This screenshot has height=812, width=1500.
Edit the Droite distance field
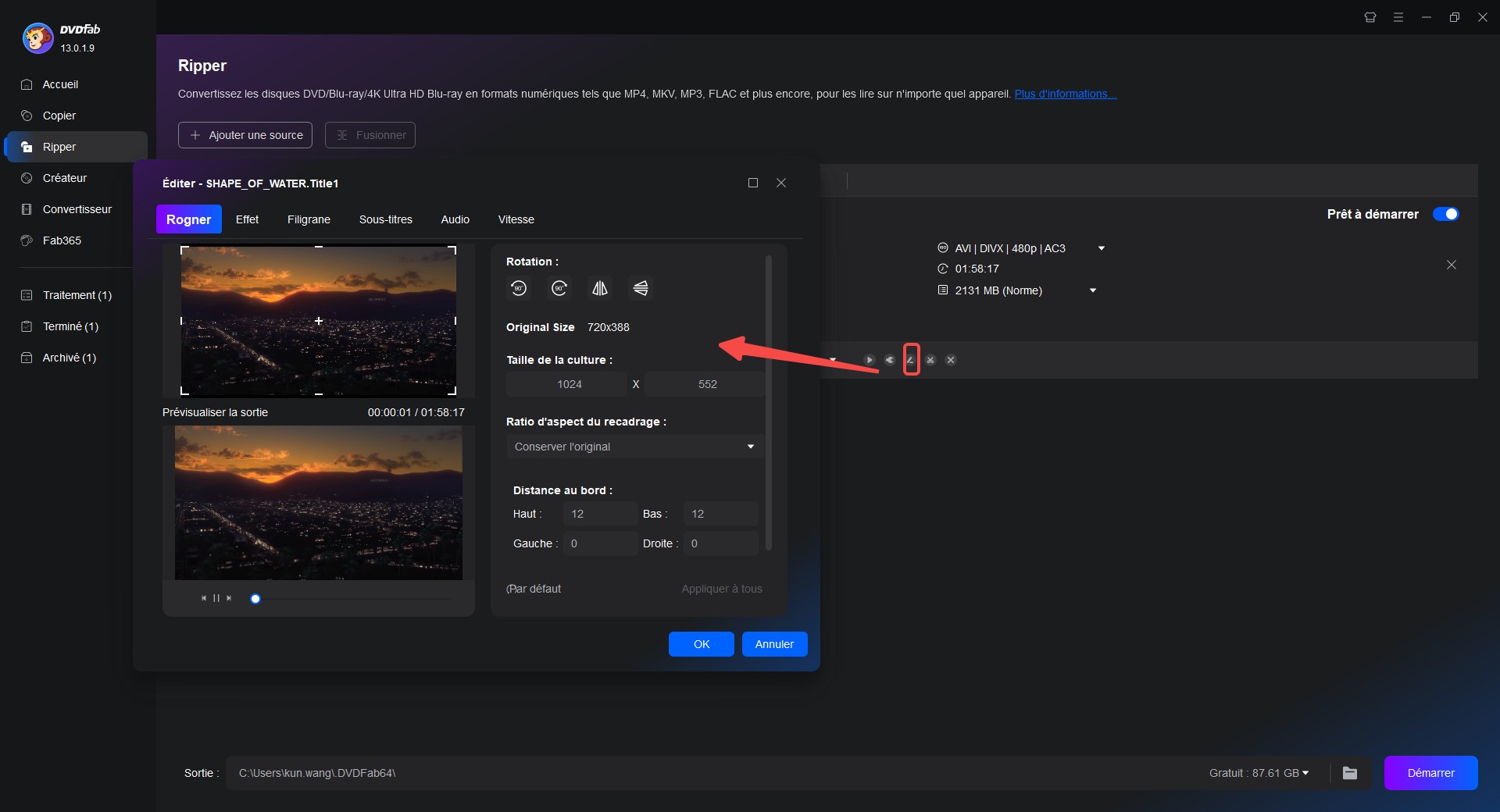720,543
